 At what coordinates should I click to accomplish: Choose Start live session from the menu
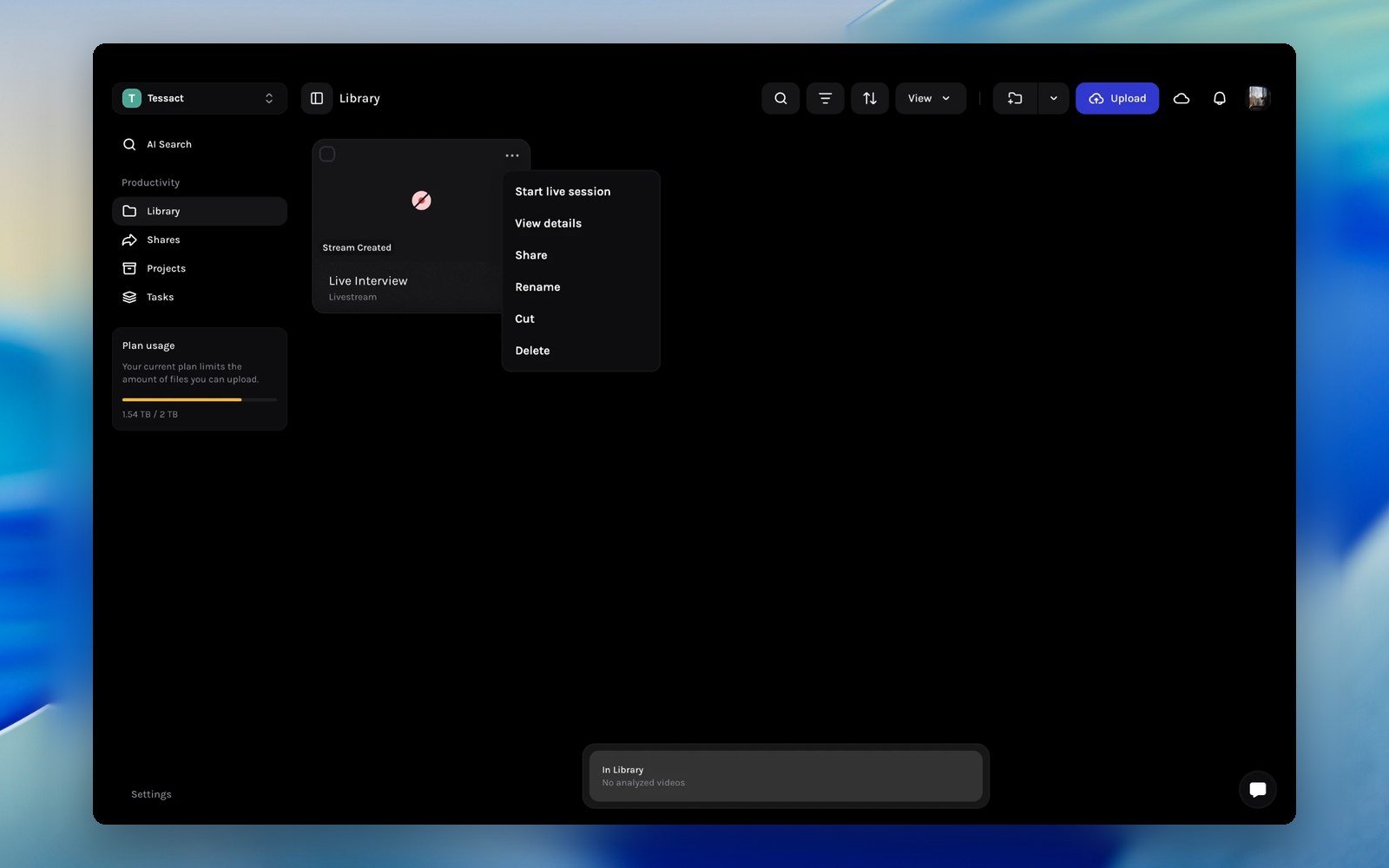pos(581,192)
